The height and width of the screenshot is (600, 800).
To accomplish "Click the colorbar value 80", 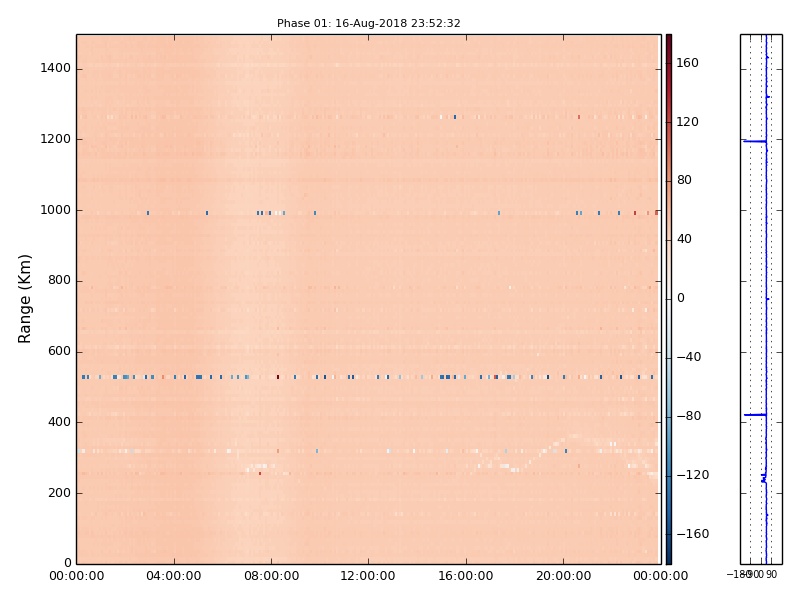I will (x=684, y=180).
